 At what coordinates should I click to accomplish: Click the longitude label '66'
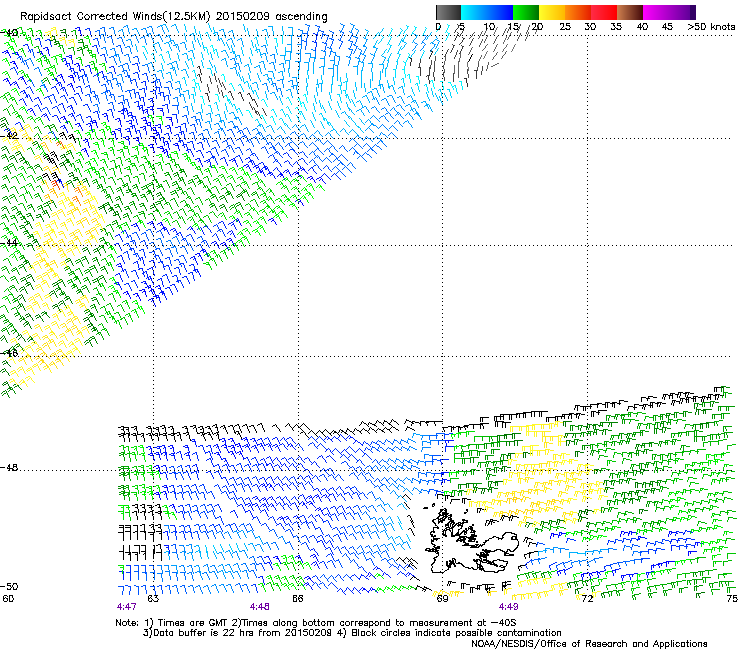298,599
